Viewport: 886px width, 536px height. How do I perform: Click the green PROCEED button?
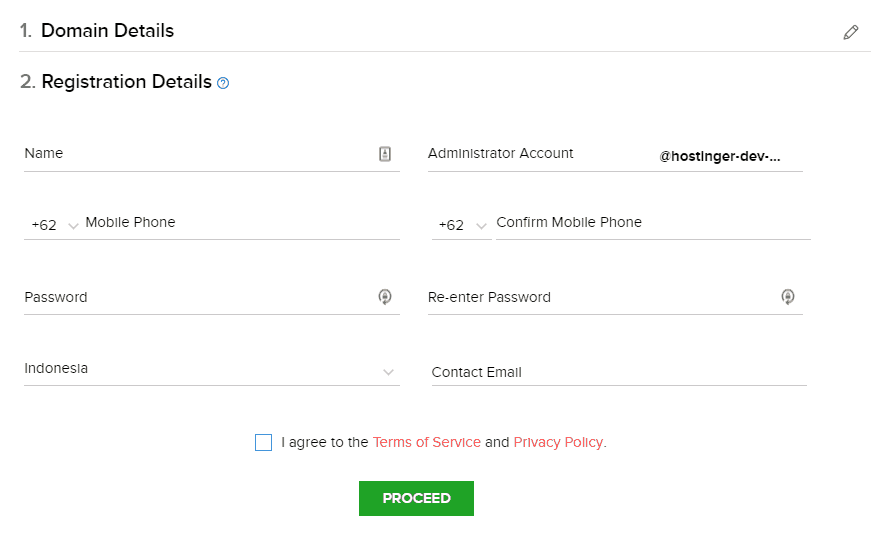pos(416,498)
